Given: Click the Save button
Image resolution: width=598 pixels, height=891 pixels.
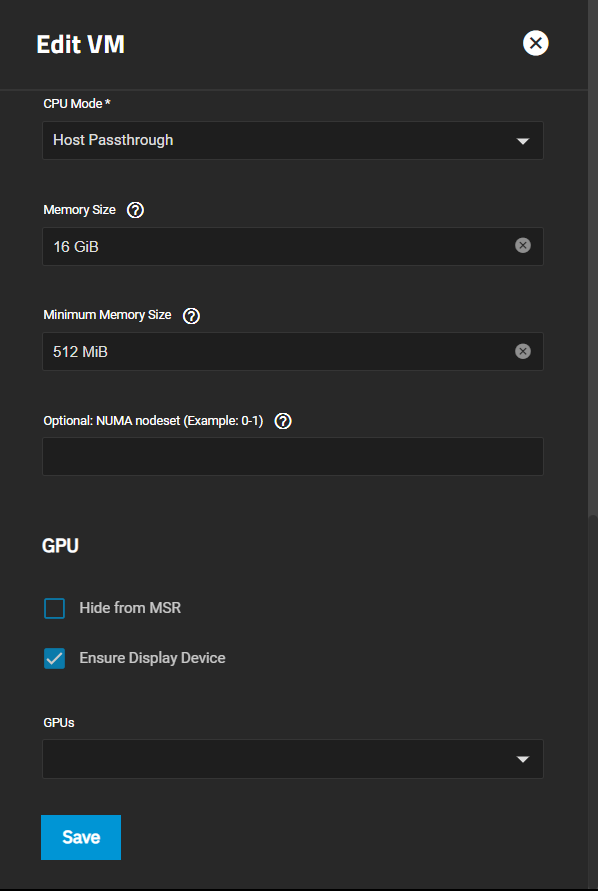Looking at the screenshot, I should 81,837.
